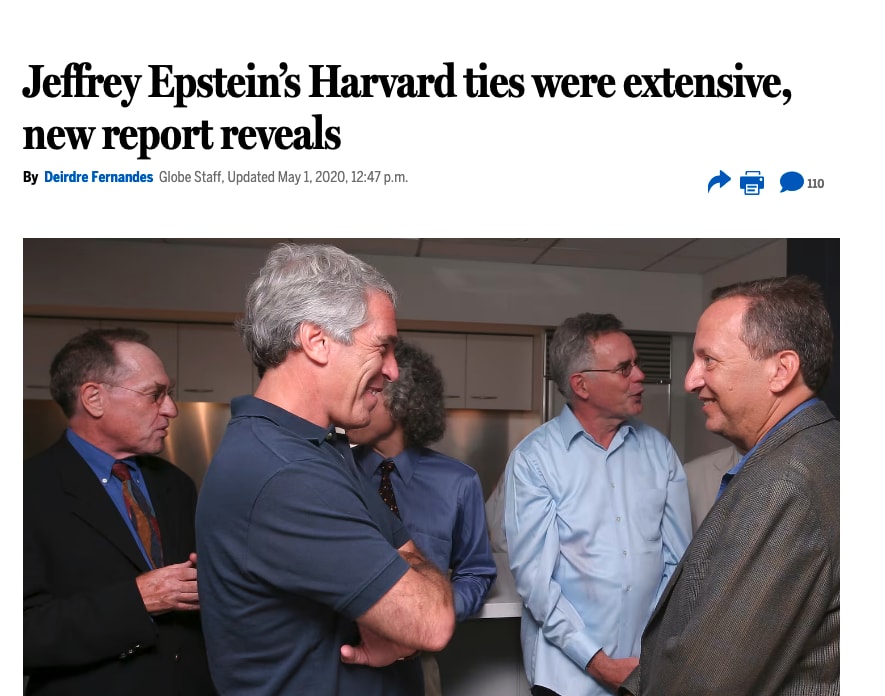Image resolution: width=885 pixels, height=696 pixels.
Task: Open author Deirdre Fernandes's profile link
Action: [98, 177]
